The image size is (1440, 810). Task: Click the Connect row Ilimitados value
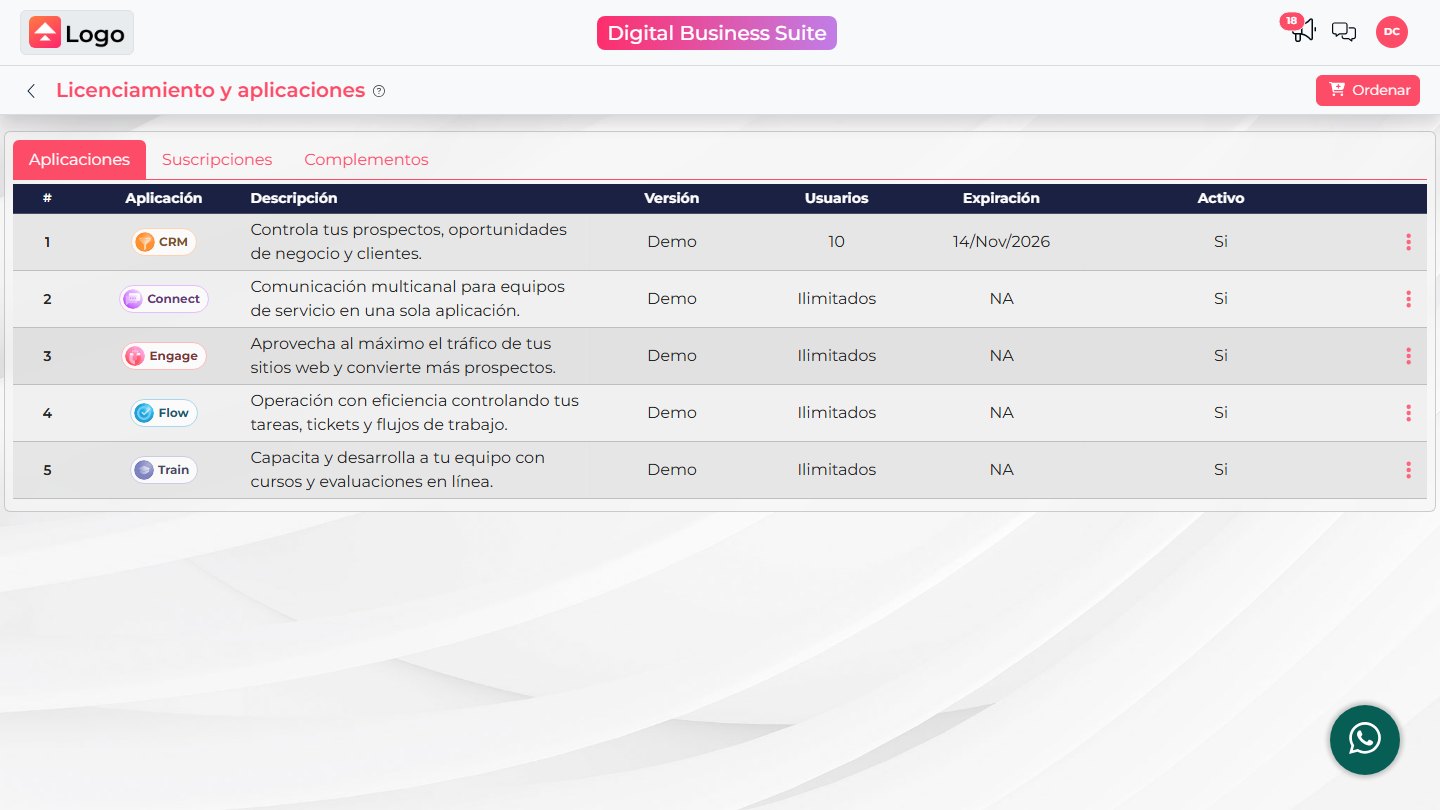[x=837, y=299]
